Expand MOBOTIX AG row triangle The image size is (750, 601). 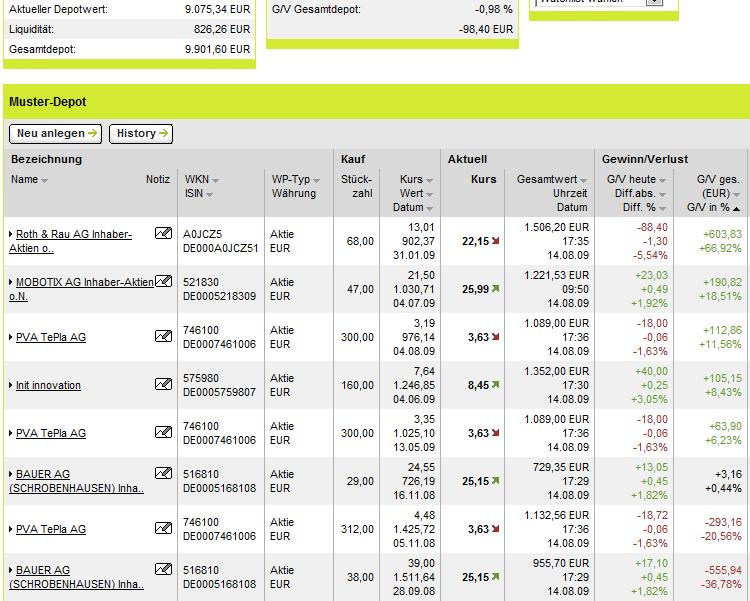pos(11,282)
